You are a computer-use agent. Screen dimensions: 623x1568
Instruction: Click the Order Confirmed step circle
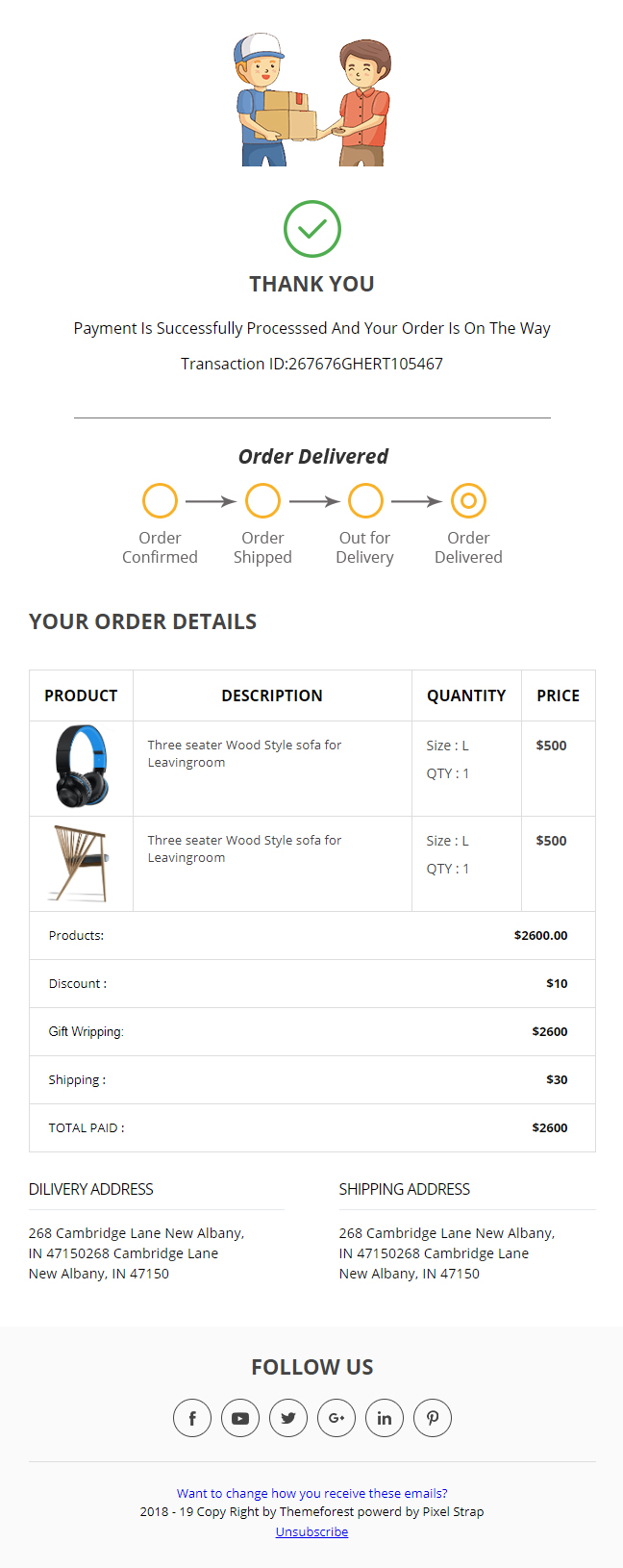click(160, 501)
